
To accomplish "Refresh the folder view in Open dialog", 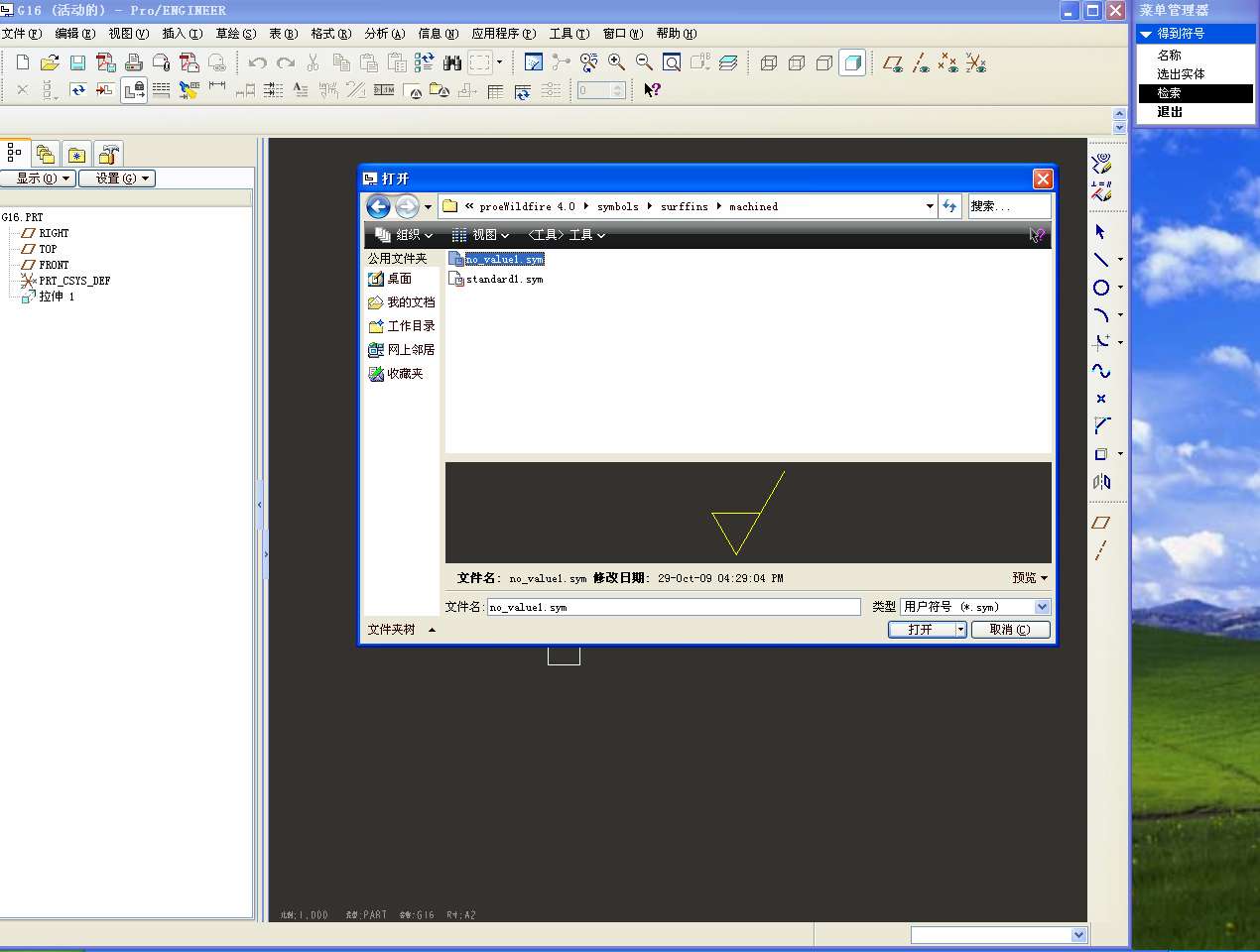I will (950, 206).
